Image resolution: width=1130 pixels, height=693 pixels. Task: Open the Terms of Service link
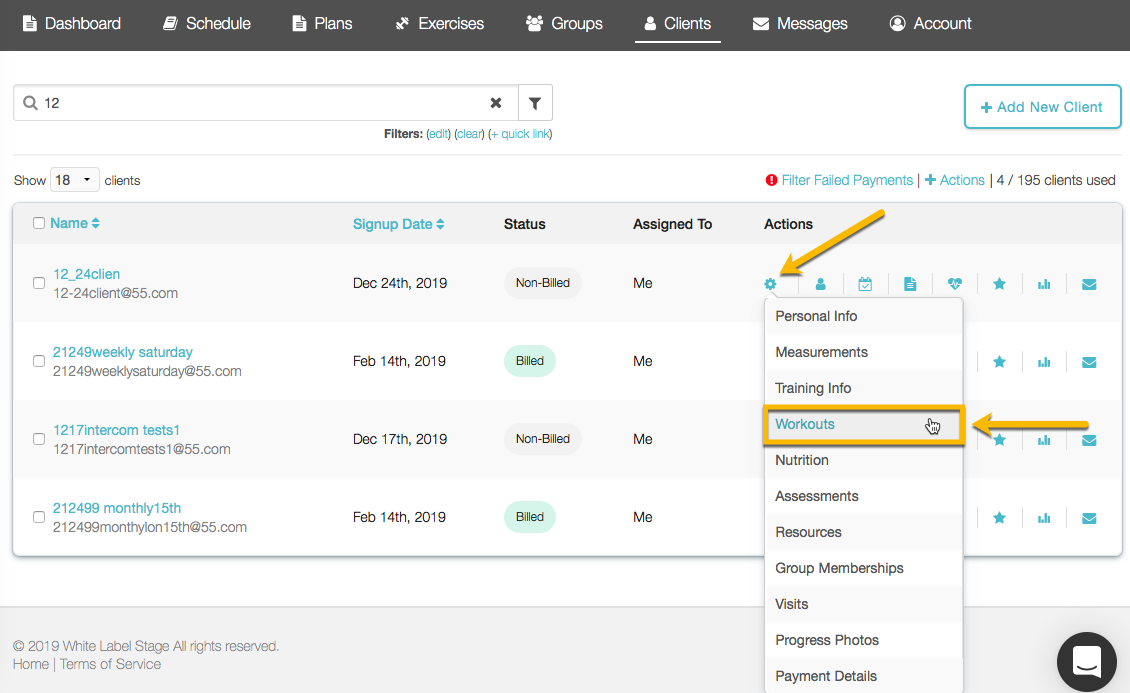coord(110,664)
